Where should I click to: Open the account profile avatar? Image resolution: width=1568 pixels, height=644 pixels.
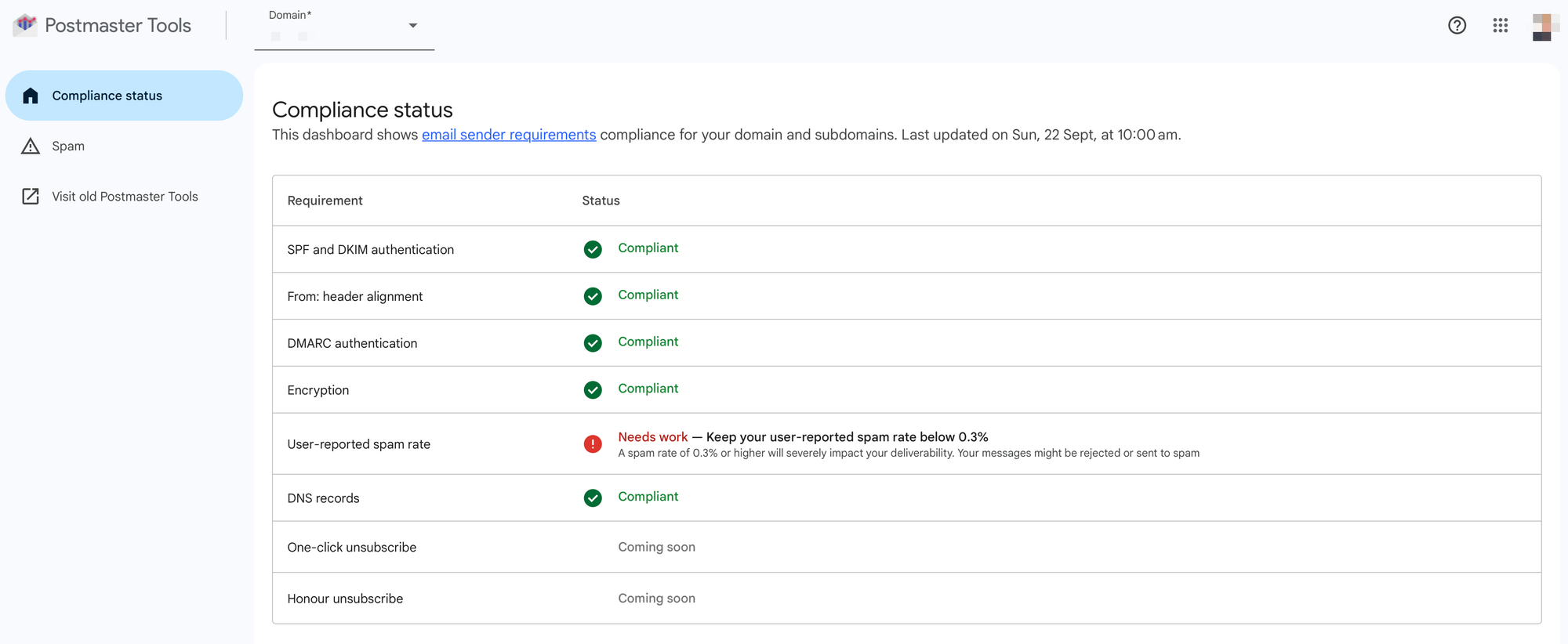[1545, 26]
